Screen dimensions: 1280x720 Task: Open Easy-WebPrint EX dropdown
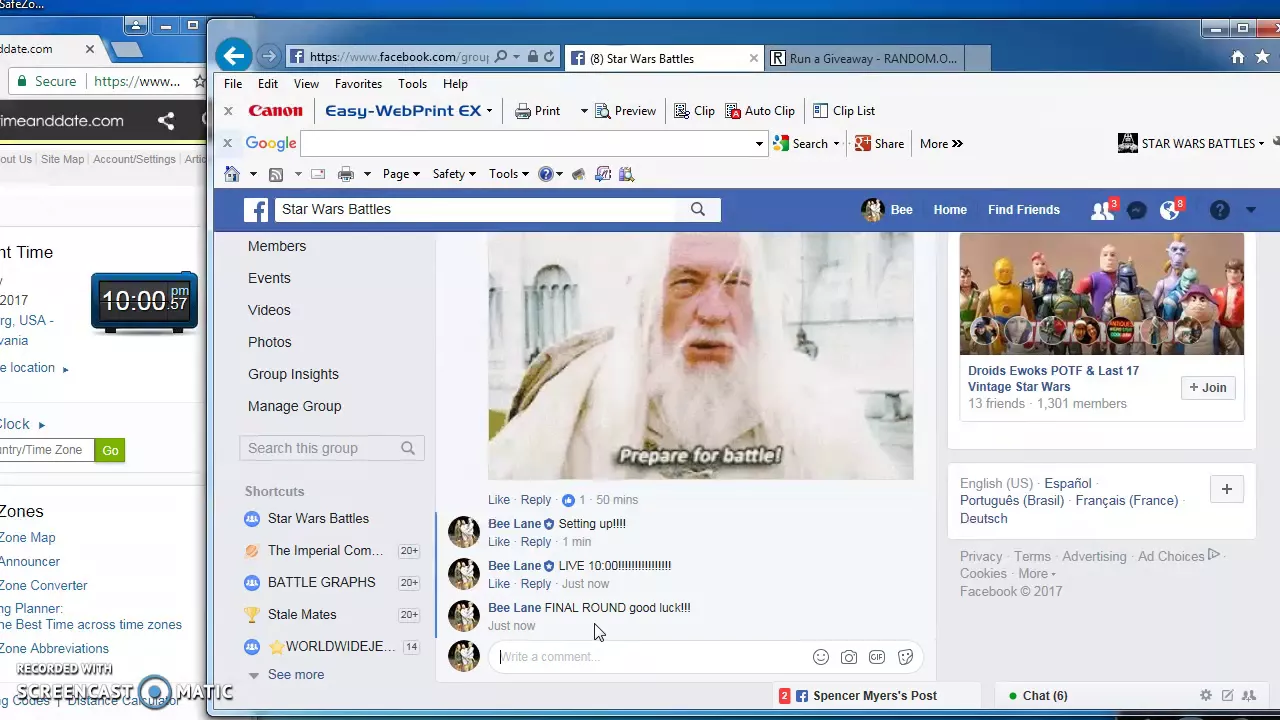click(489, 111)
